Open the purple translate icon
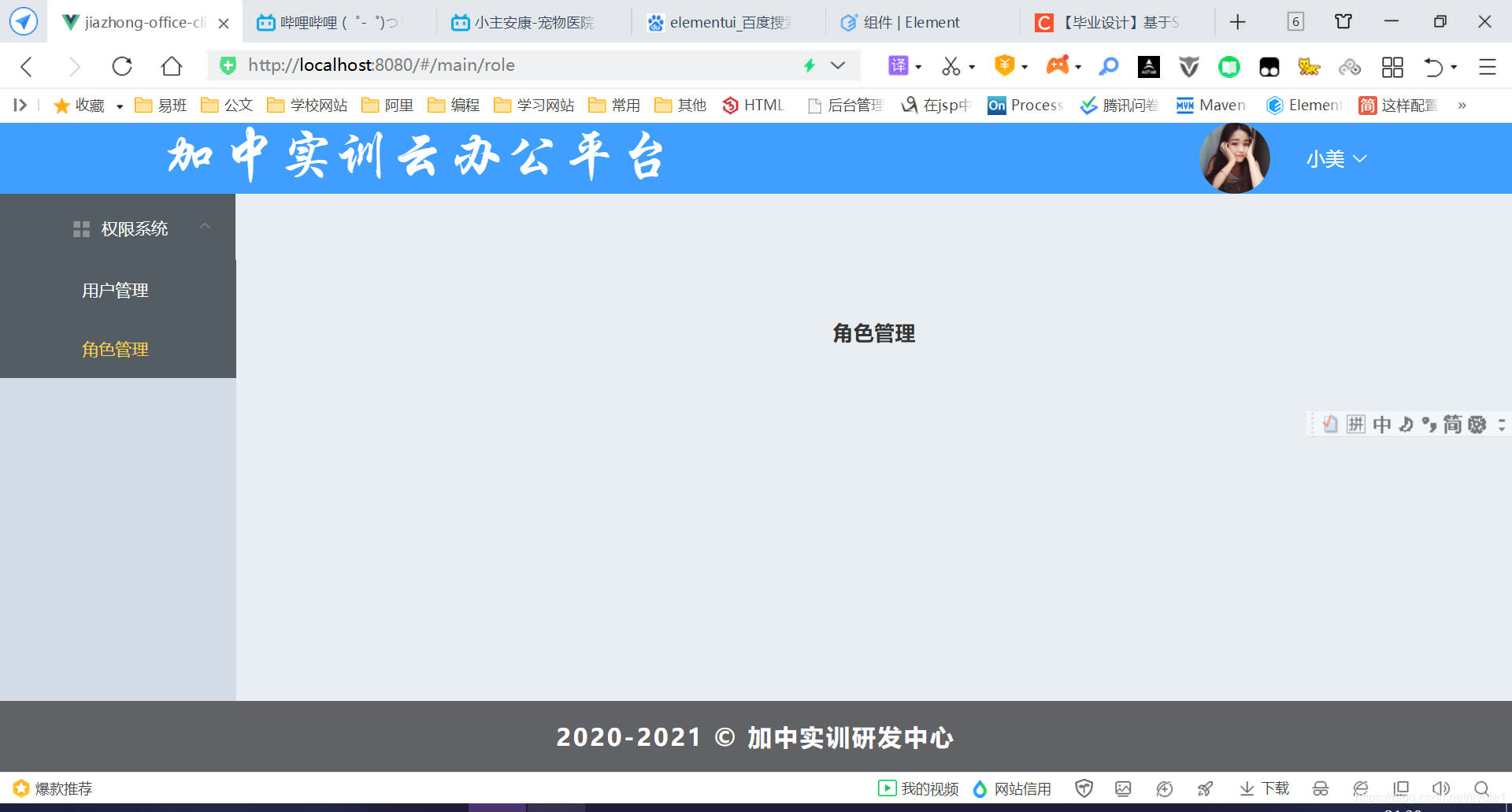This screenshot has height=812, width=1512. [899, 66]
